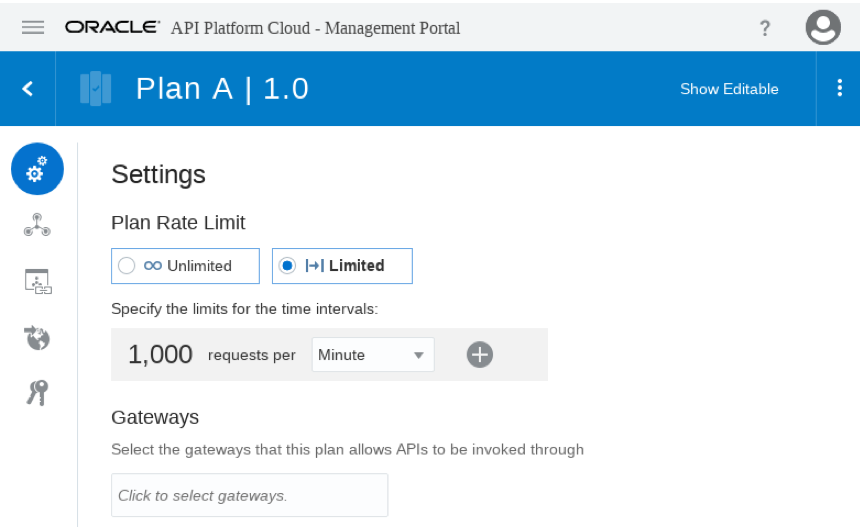Open the Subscriptions sidebar icon
This screenshot has height=527, width=860.
38,281
